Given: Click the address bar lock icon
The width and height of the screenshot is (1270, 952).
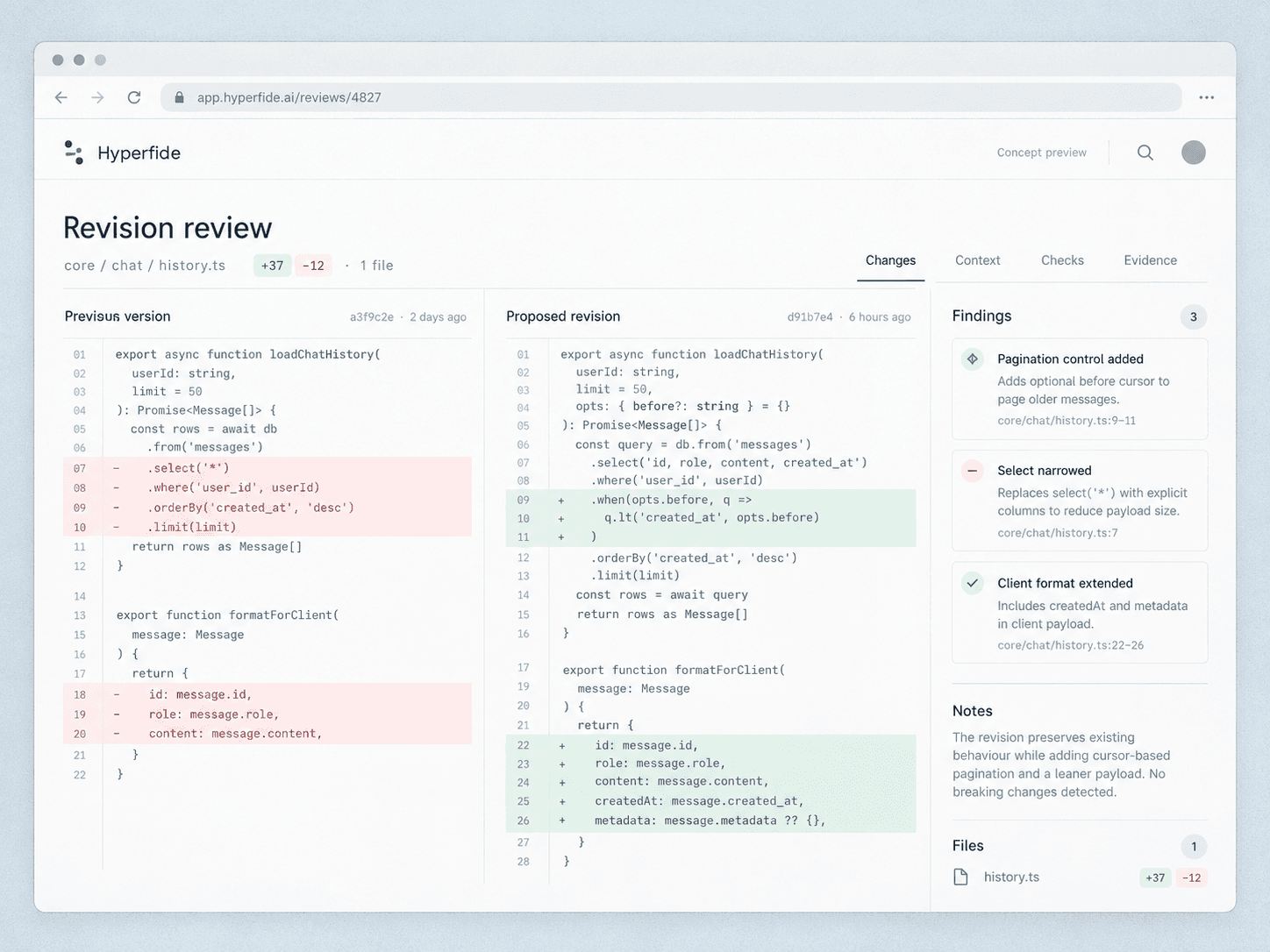Looking at the screenshot, I should 179,97.
